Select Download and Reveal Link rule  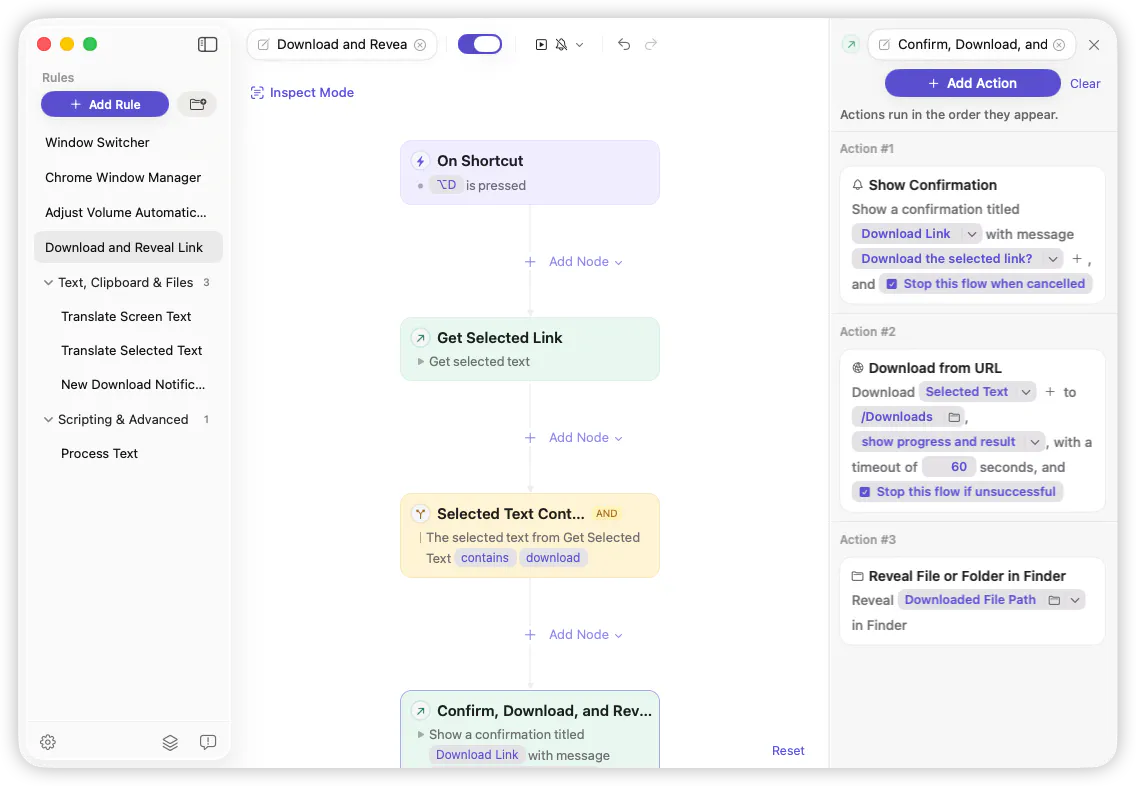pyautogui.click(x=128, y=248)
